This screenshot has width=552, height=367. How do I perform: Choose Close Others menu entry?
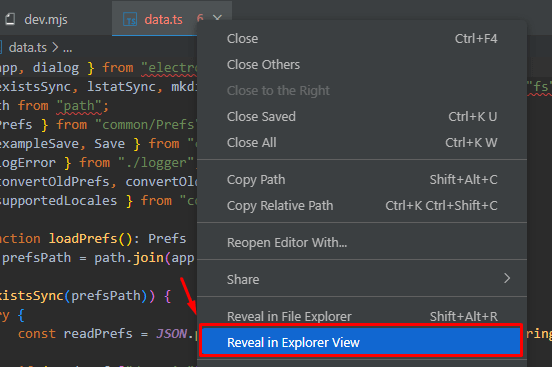coord(362,65)
